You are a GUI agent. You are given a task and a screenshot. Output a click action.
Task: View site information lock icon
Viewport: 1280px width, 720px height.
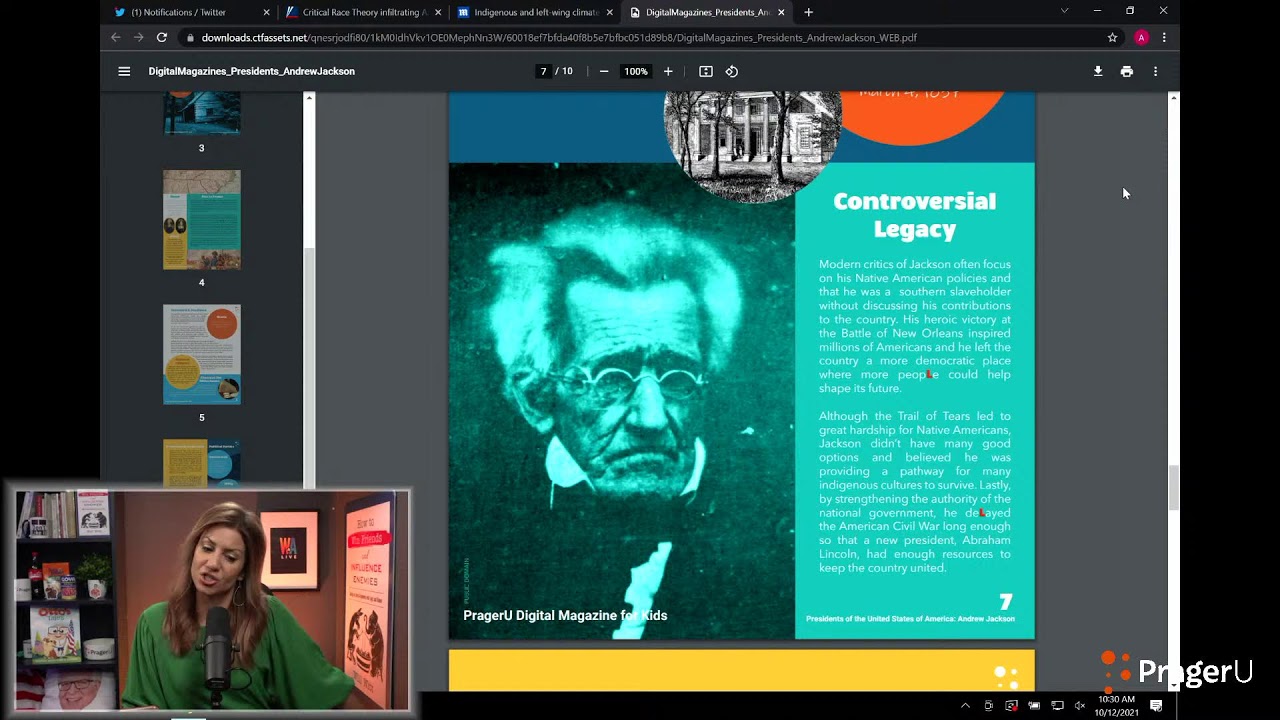point(190,38)
